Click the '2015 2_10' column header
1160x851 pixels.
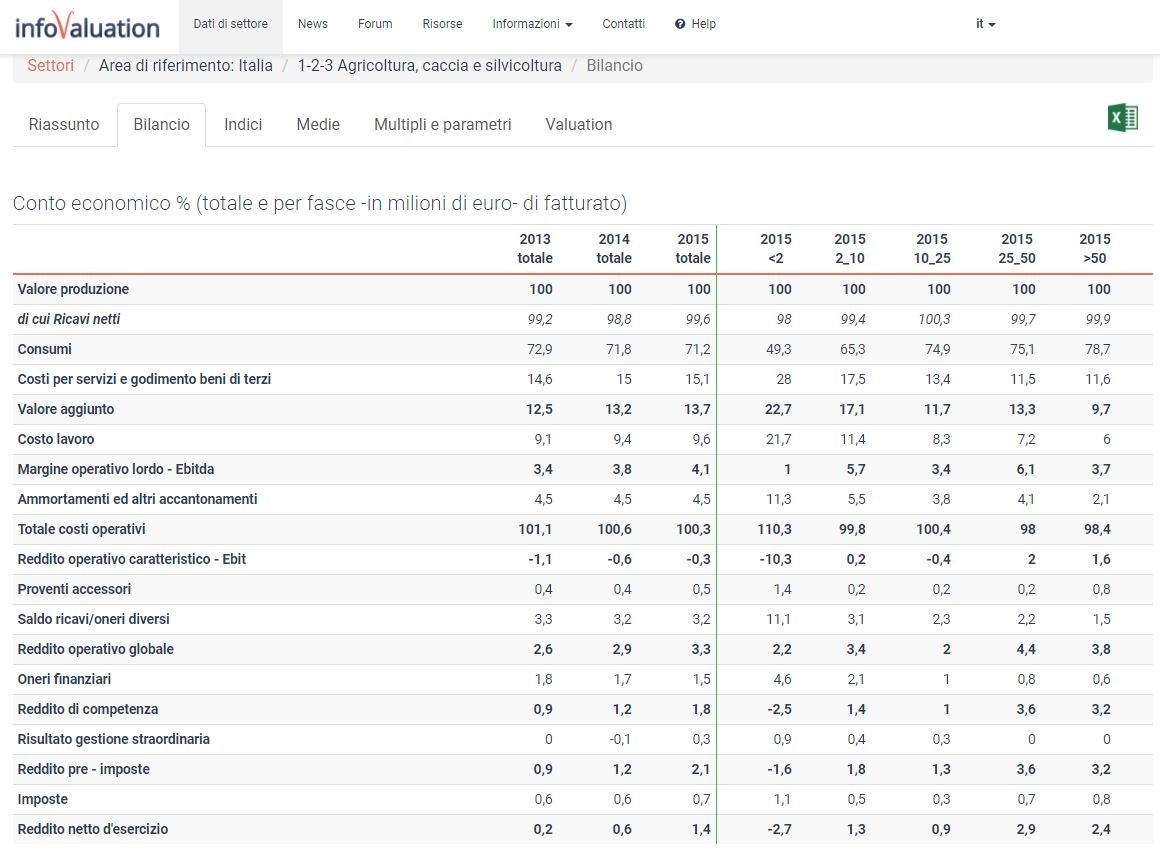pyautogui.click(x=849, y=249)
